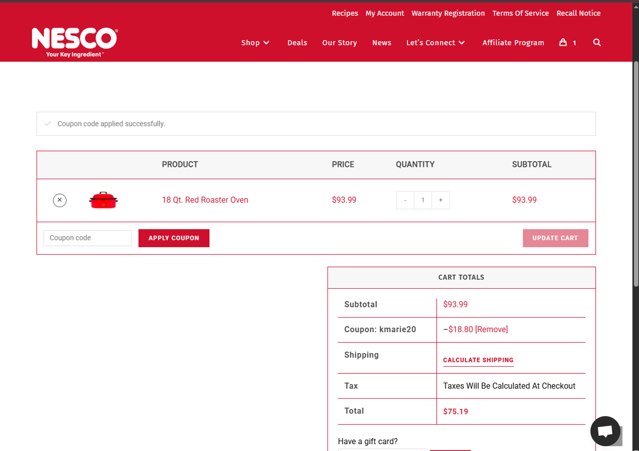
Task: View Terms Of Service
Action: (x=520, y=13)
